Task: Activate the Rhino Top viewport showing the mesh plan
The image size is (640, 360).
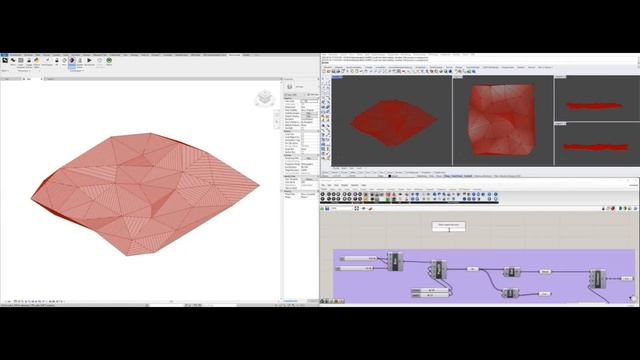Action: click(503, 120)
